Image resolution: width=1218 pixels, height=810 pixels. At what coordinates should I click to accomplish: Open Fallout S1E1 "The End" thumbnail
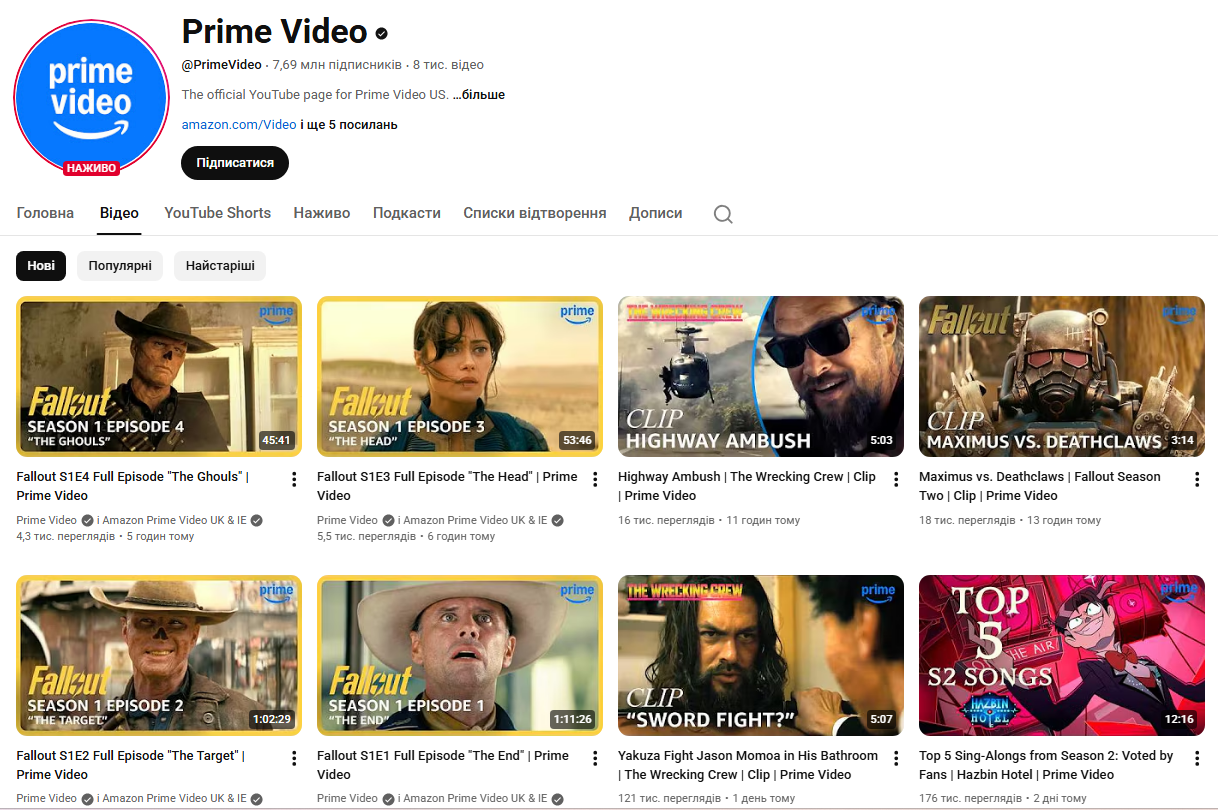point(459,655)
